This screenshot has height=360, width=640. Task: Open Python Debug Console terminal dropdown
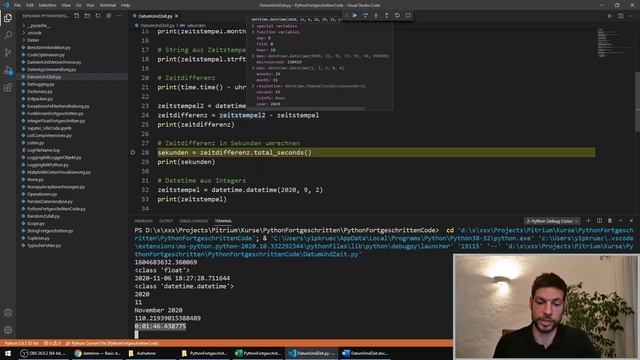coord(552,221)
